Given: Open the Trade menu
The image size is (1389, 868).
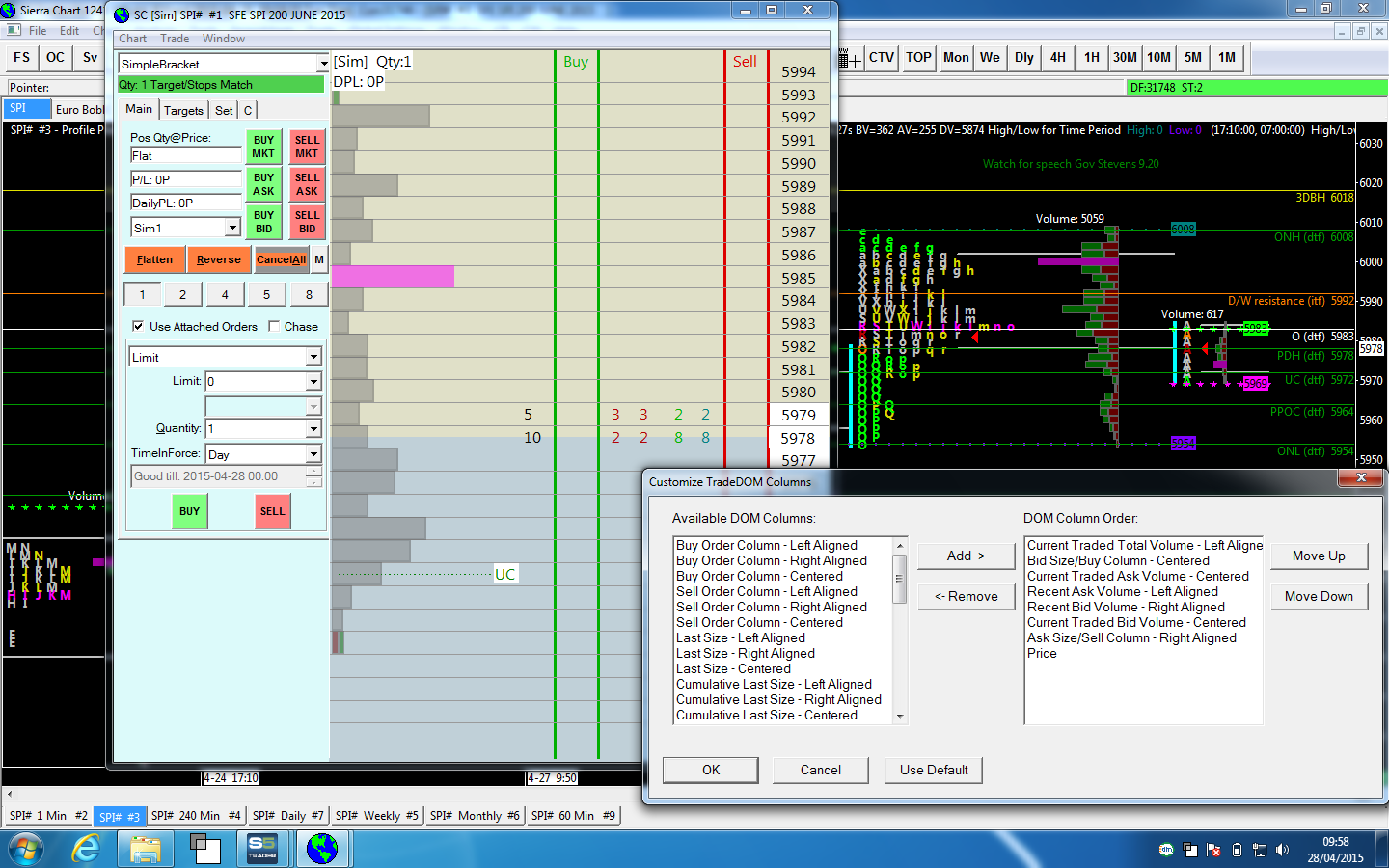Looking at the screenshot, I should coord(175,39).
